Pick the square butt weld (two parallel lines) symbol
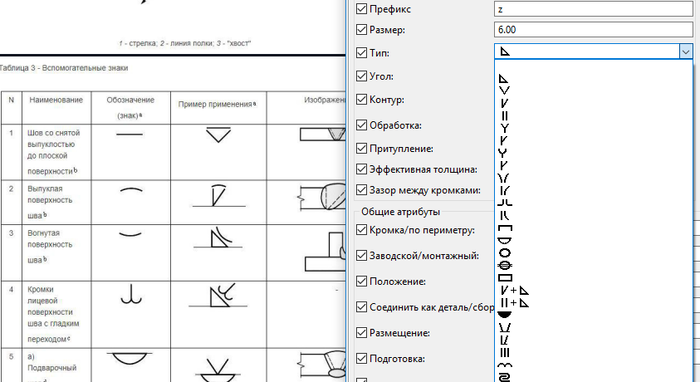 coord(504,116)
